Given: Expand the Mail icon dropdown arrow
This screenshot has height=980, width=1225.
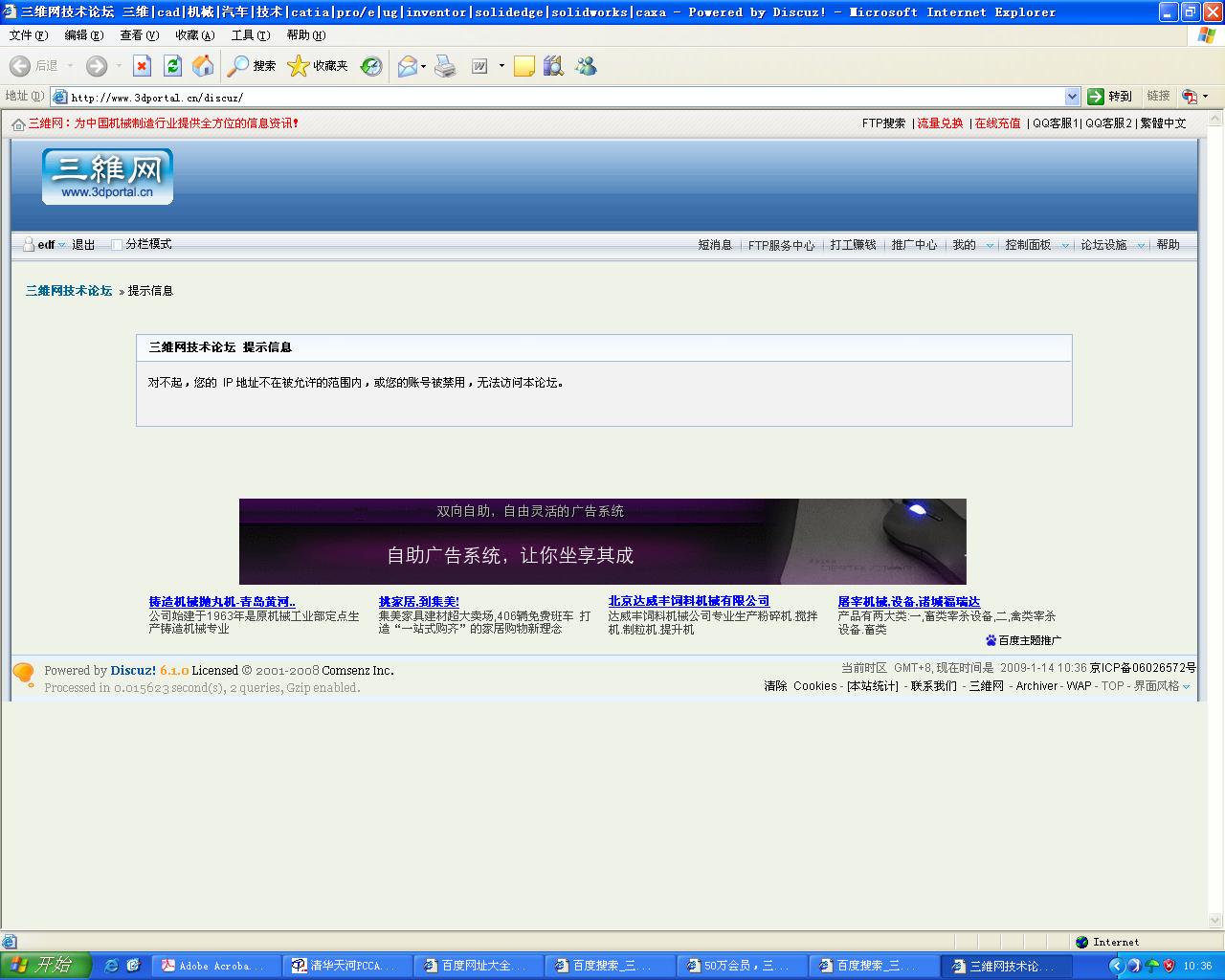Looking at the screenshot, I should point(424,65).
